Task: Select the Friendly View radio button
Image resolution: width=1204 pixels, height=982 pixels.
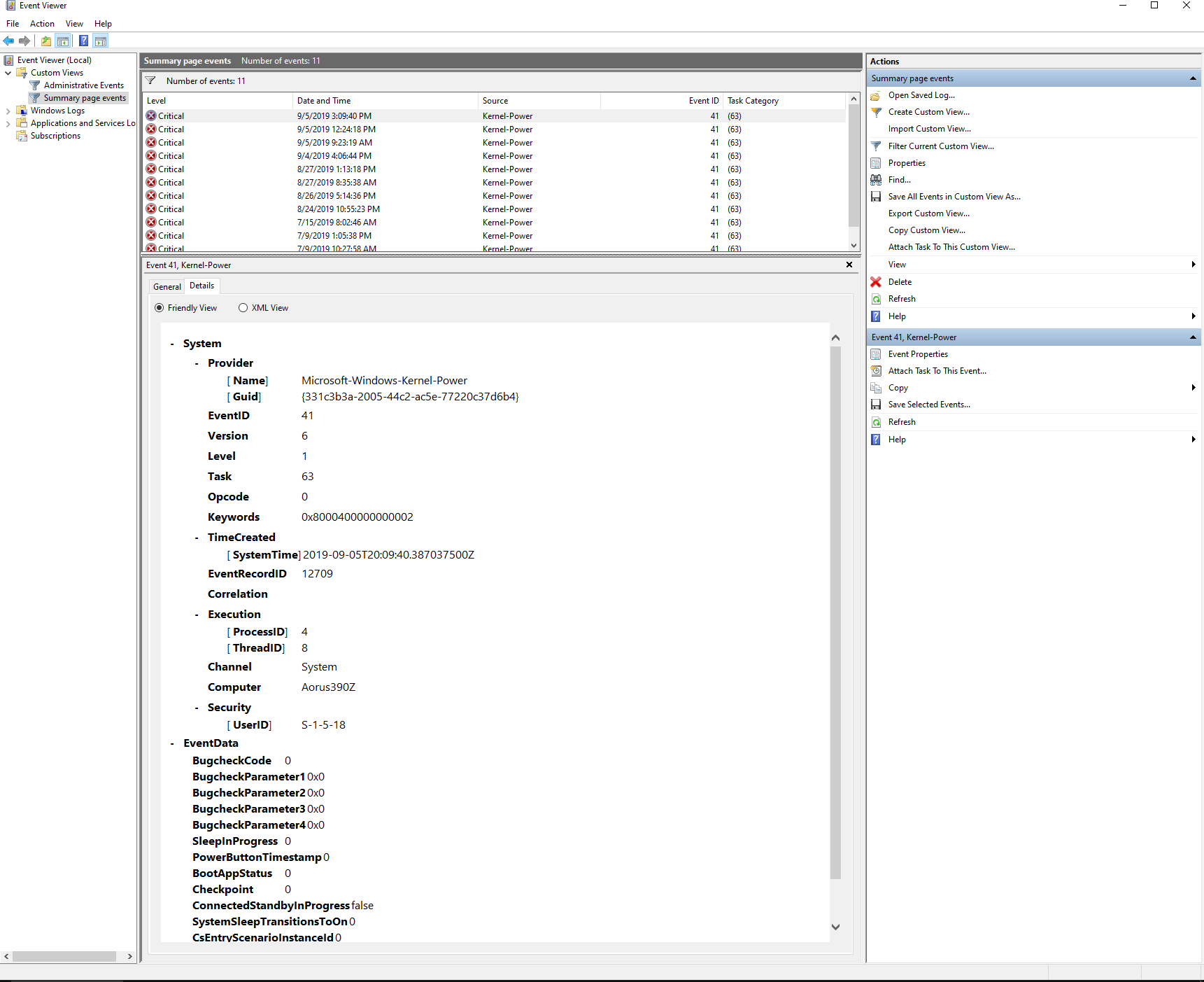Action: point(160,308)
